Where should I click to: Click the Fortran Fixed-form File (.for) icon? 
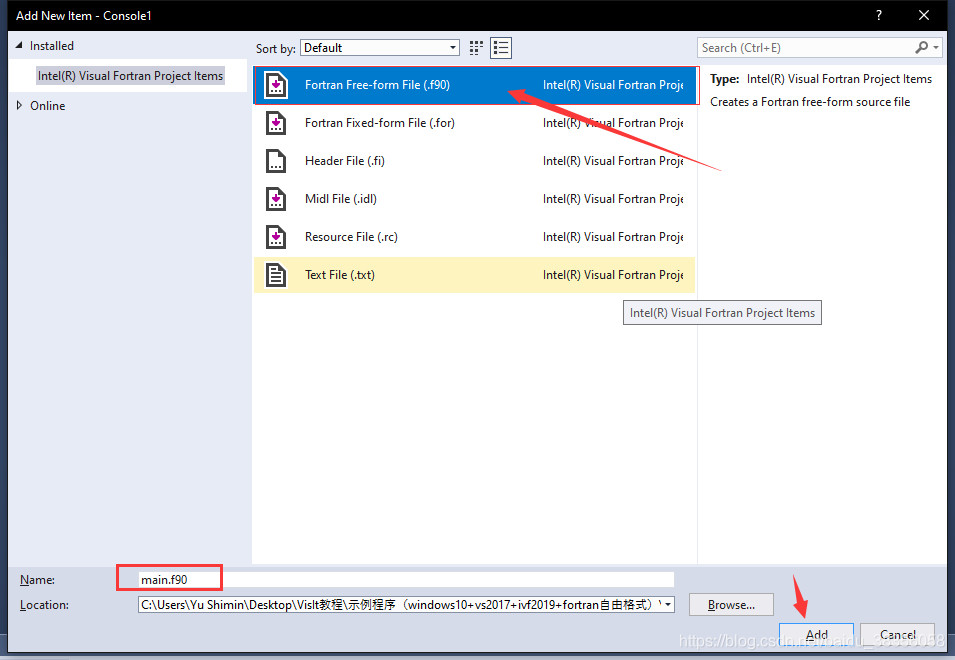click(275, 123)
